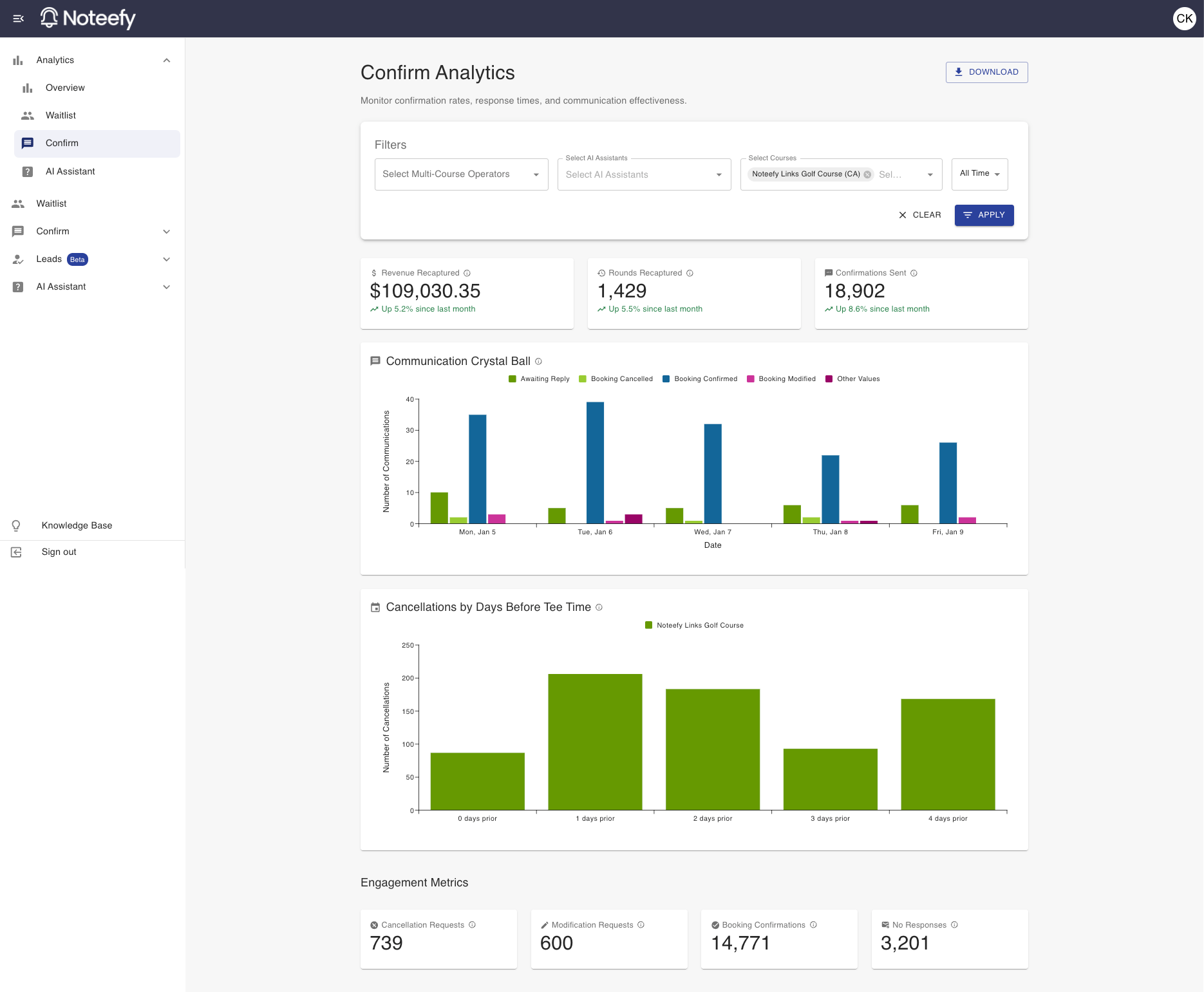Click the info icon beside Confirmations Sent
This screenshot has height=992, width=1204.
point(914,273)
